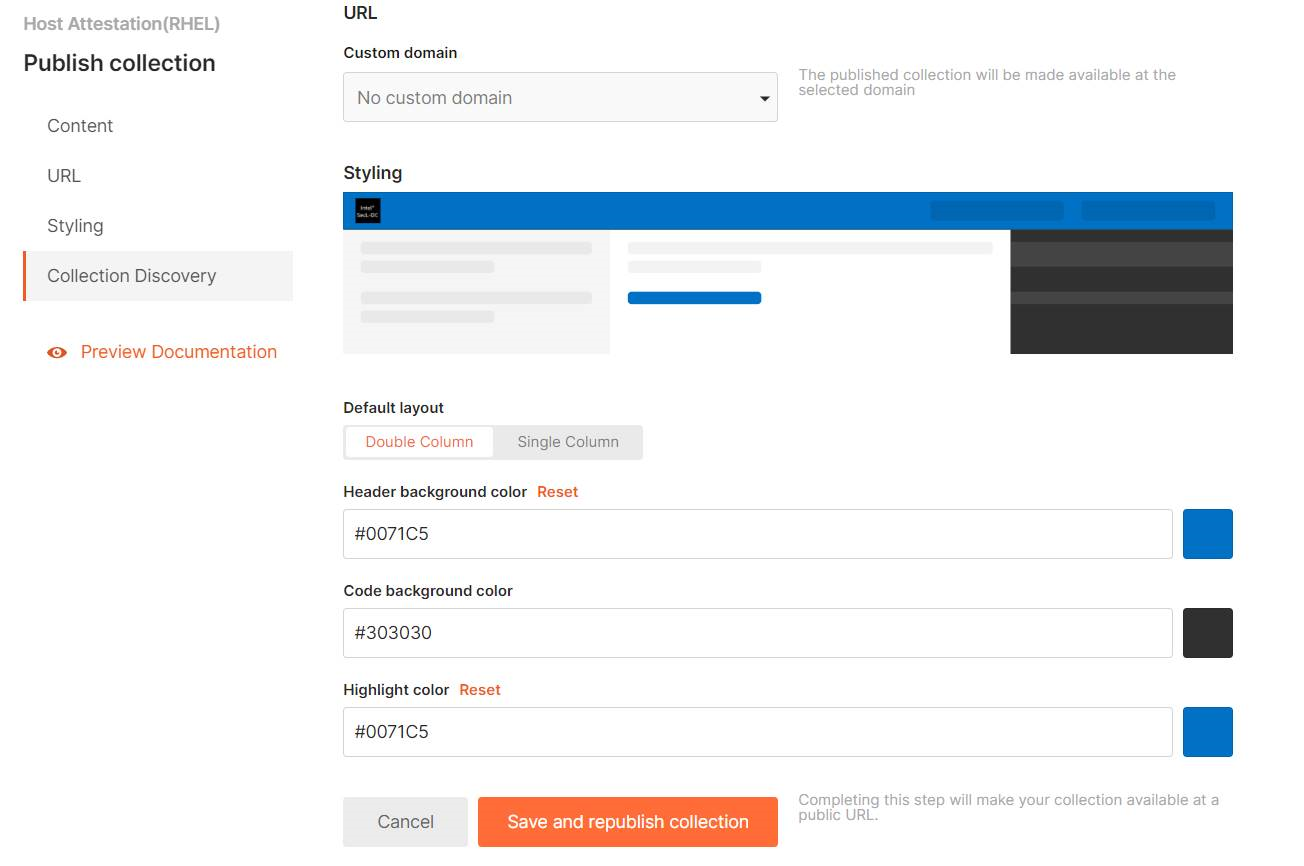1304x866 pixels.
Task: Select the Double Column layout option
Action: coord(419,441)
